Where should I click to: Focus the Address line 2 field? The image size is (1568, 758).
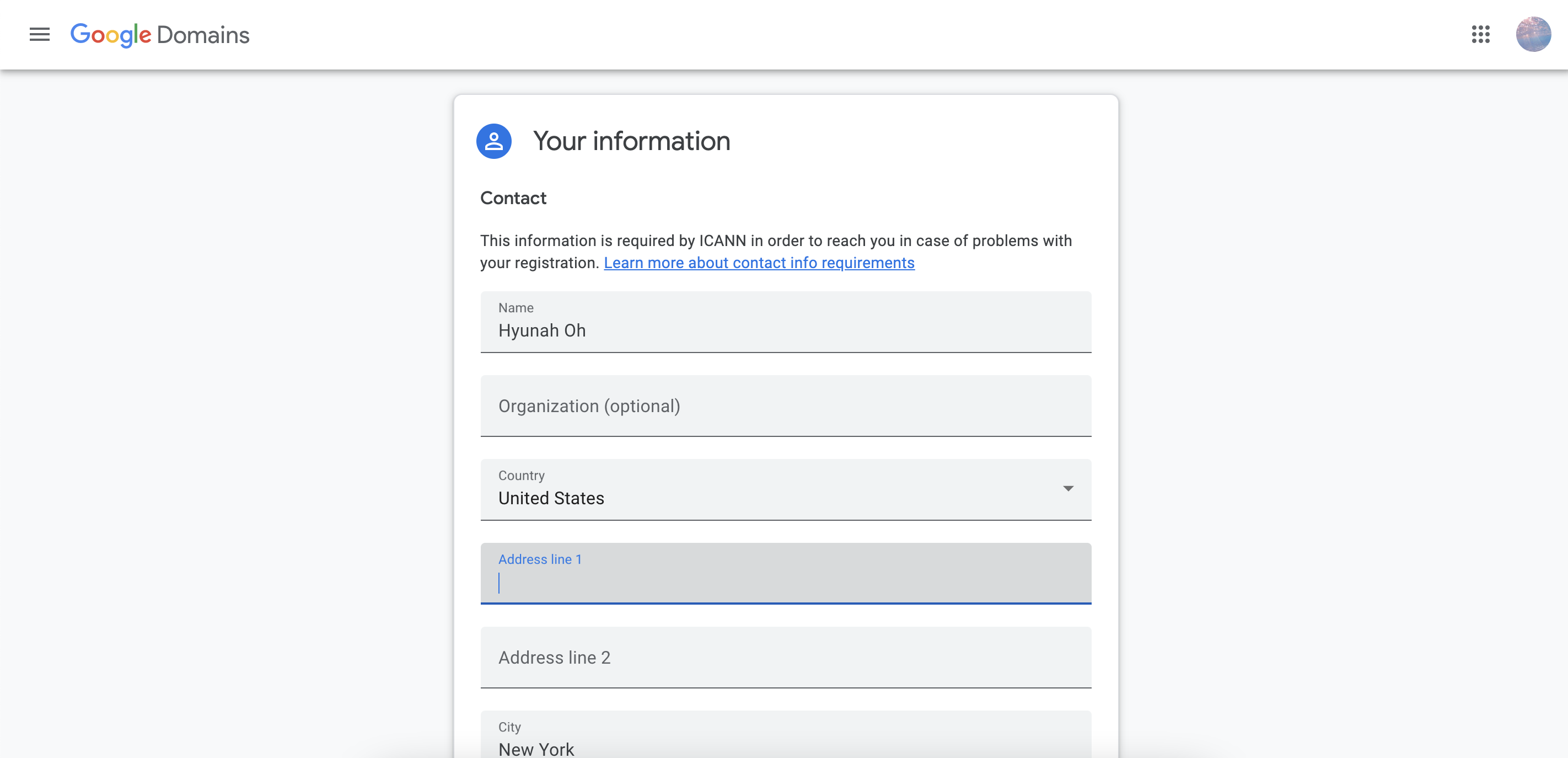(x=785, y=658)
